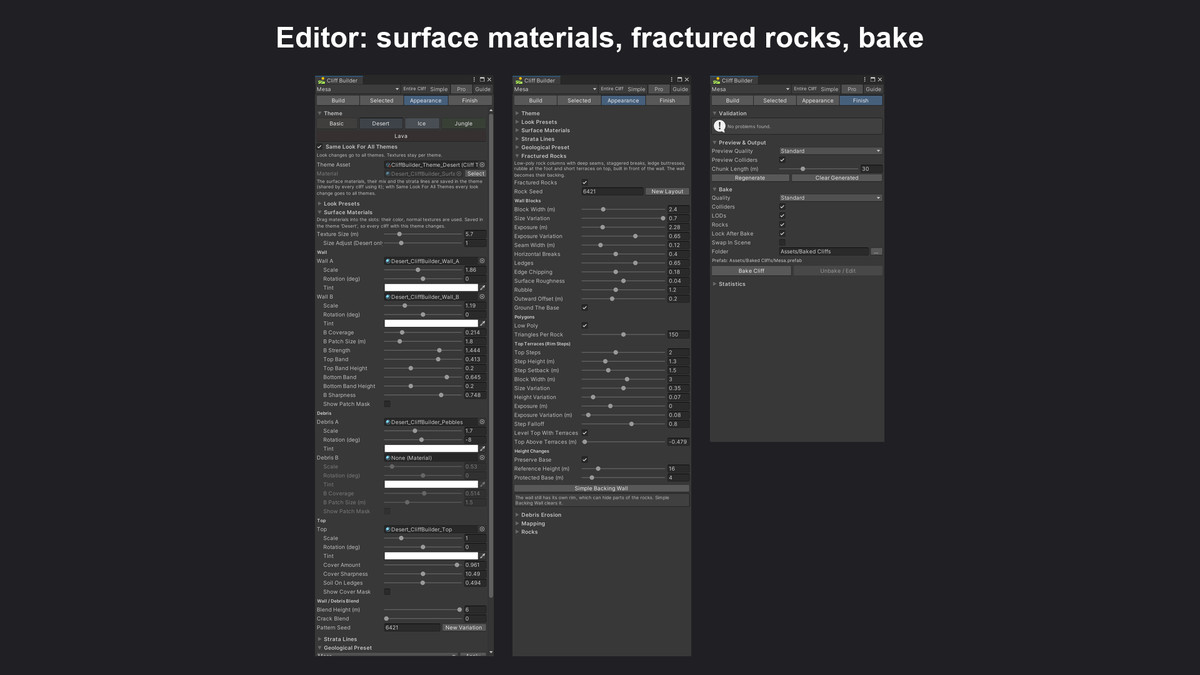Open object picker for Wall B material
This screenshot has height=675, width=1200.
[x=482, y=297]
